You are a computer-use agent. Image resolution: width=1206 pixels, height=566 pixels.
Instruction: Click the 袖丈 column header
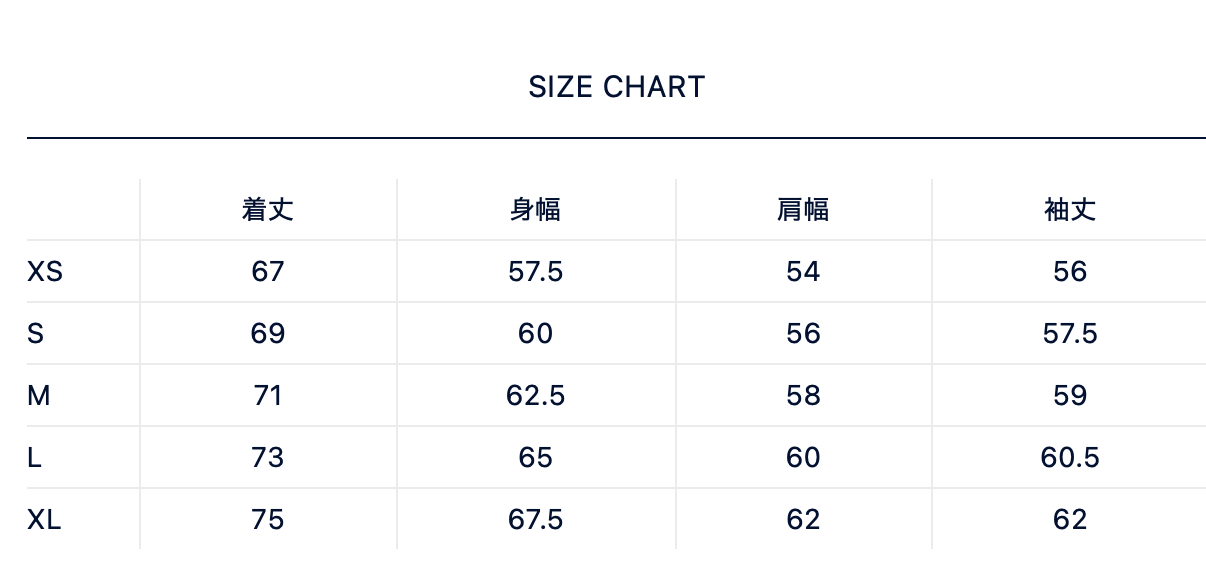click(1070, 209)
